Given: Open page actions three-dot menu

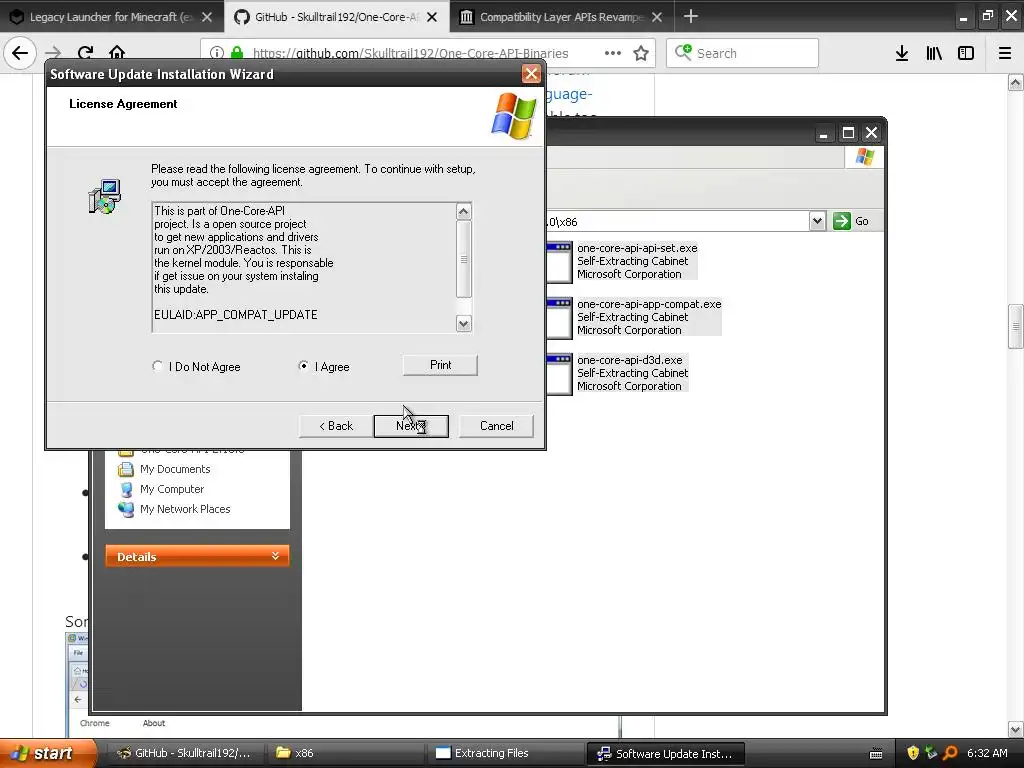Looking at the screenshot, I should click(x=613, y=53).
